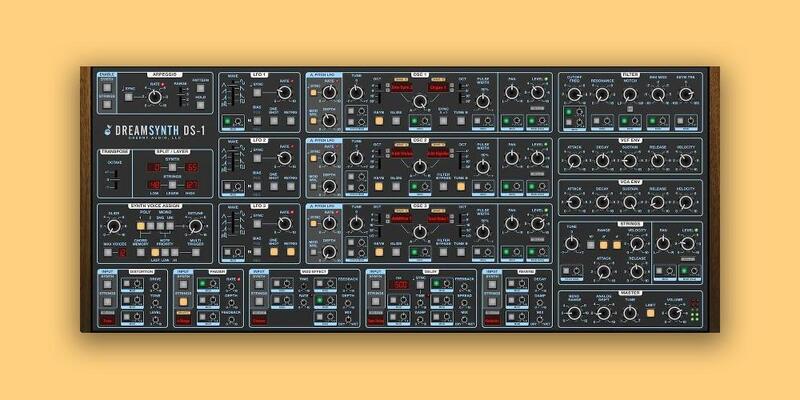This screenshot has height=400, width=800.
Task: Select the Mono UNI voice mode button
Action: [x=168, y=226]
